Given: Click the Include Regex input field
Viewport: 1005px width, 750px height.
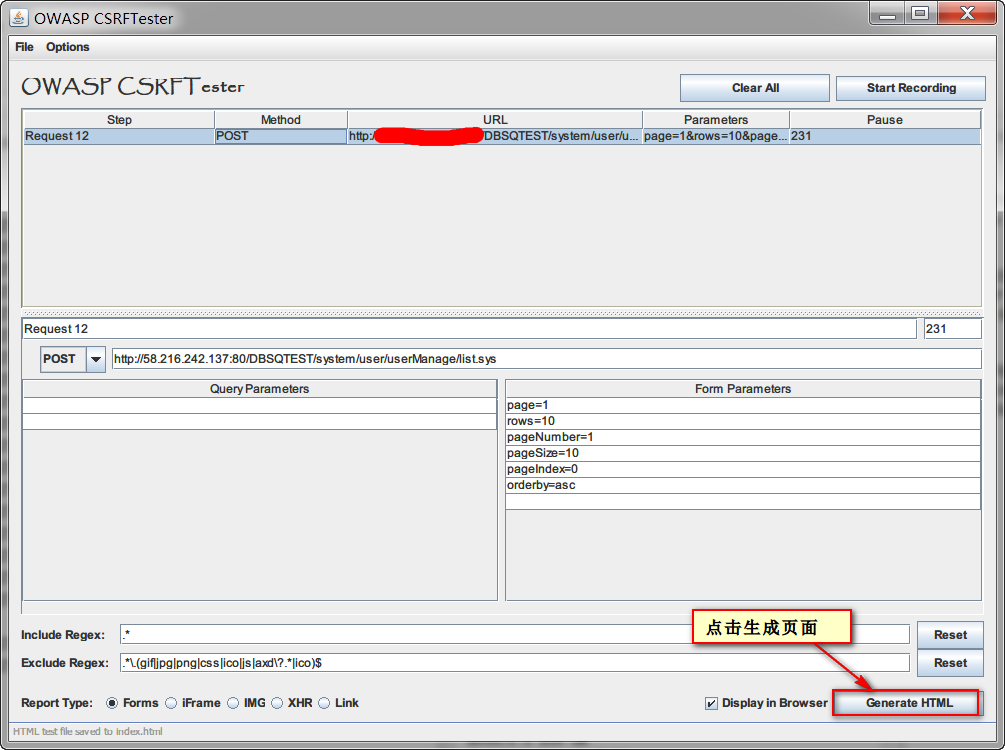Looking at the screenshot, I should 515,635.
